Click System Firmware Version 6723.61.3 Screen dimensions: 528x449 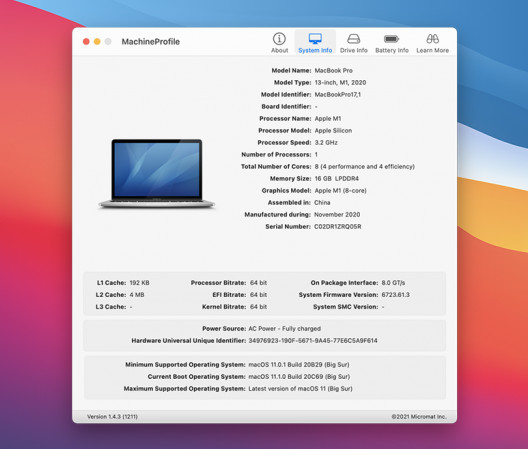point(395,295)
